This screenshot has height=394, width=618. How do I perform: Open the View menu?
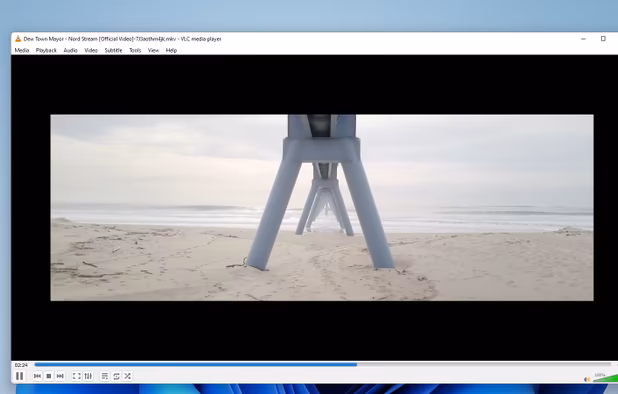153,50
